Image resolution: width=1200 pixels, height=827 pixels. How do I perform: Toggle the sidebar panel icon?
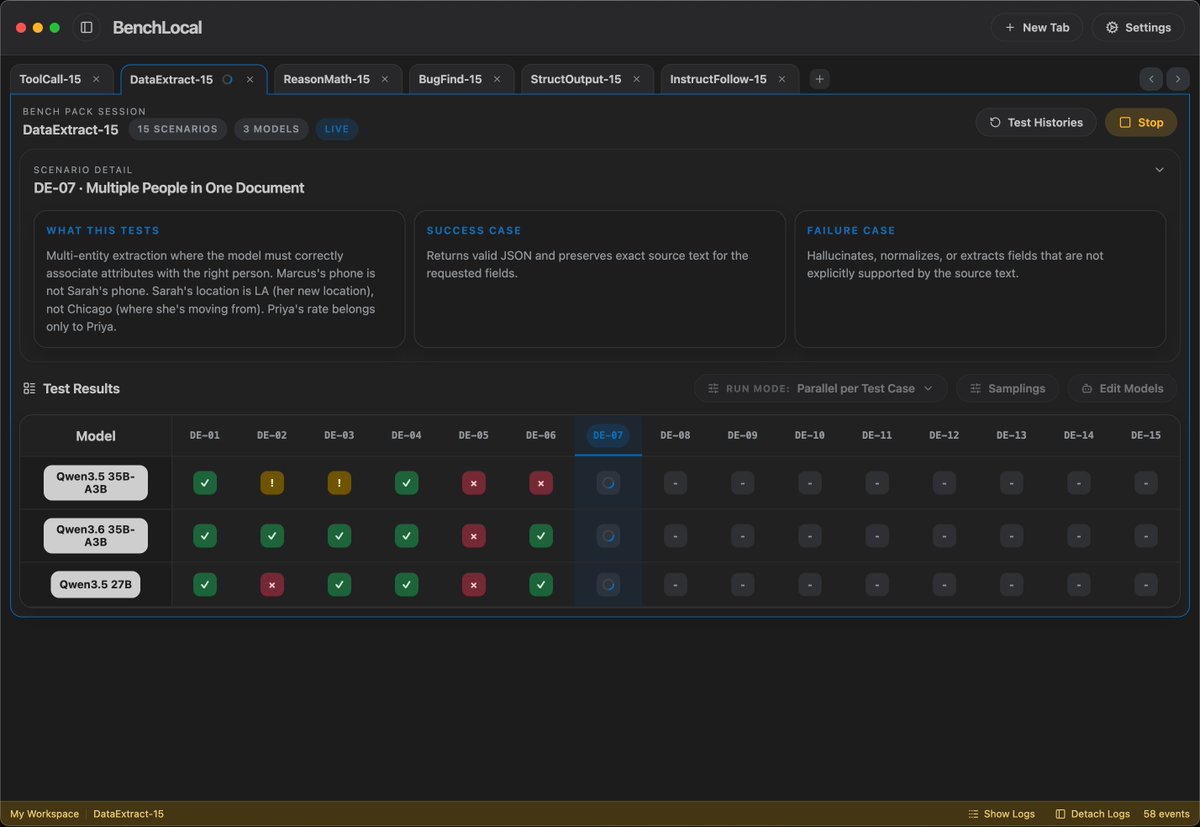tap(86, 27)
